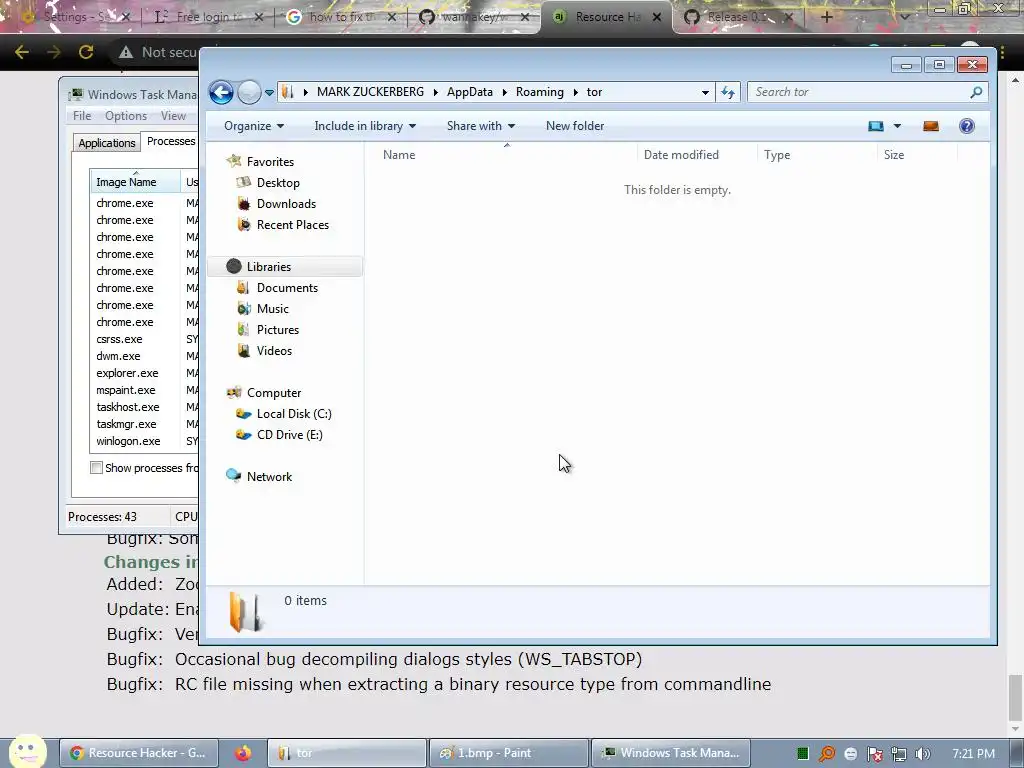This screenshot has width=1024, height=768.
Task: Open CD Drive (E:)
Action: [x=289, y=435]
